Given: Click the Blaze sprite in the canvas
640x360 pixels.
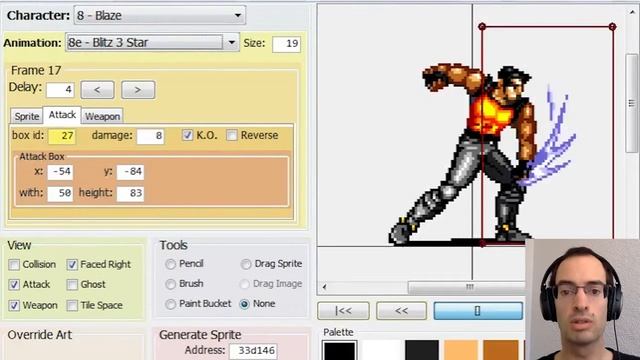Looking at the screenshot, I should coord(482,155).
